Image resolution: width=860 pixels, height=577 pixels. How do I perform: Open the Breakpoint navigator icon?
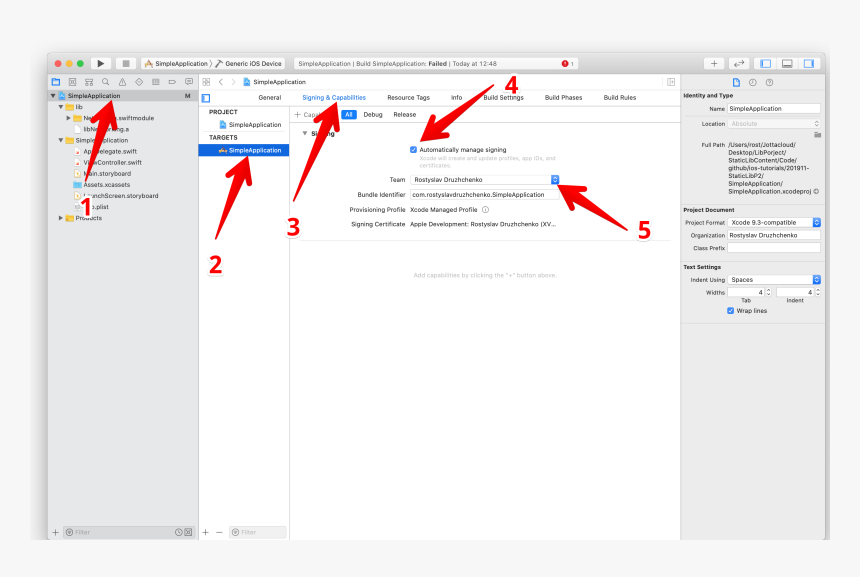172,82
